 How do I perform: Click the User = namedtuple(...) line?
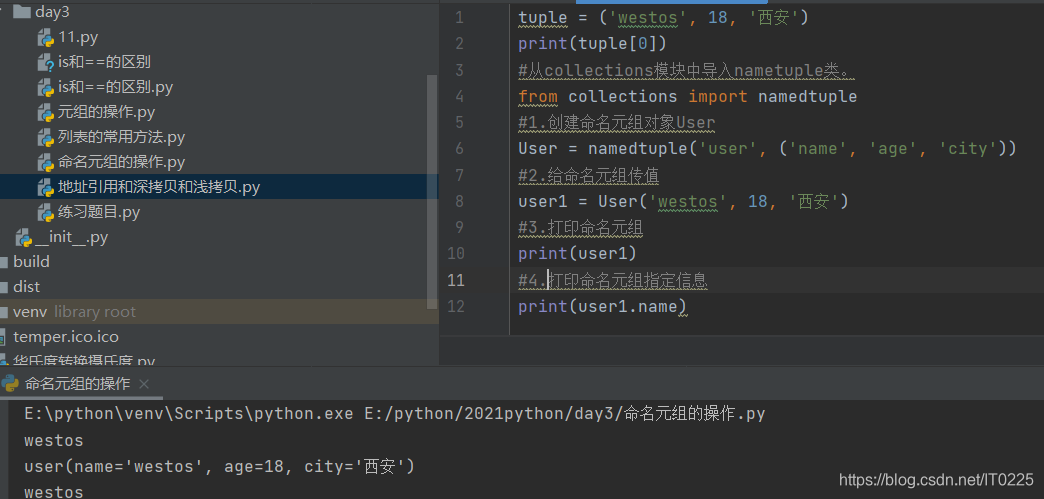[x=767, y=149]
